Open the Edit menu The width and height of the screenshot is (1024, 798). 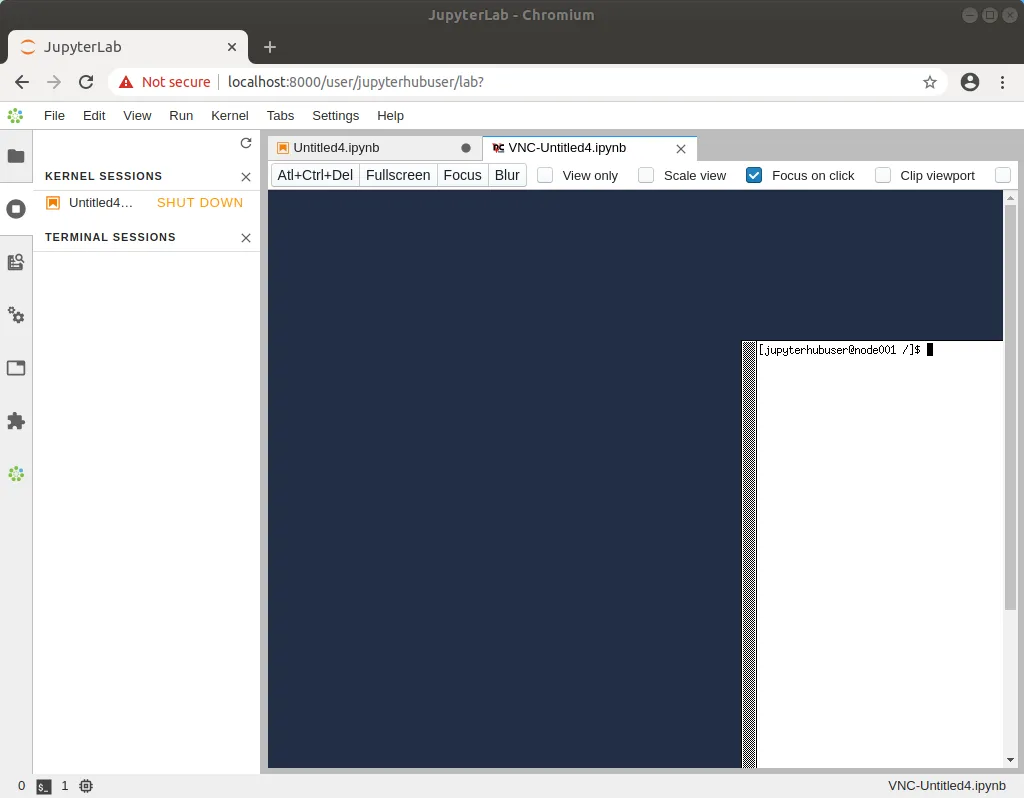pyautogui.click(x=94, y=116)
